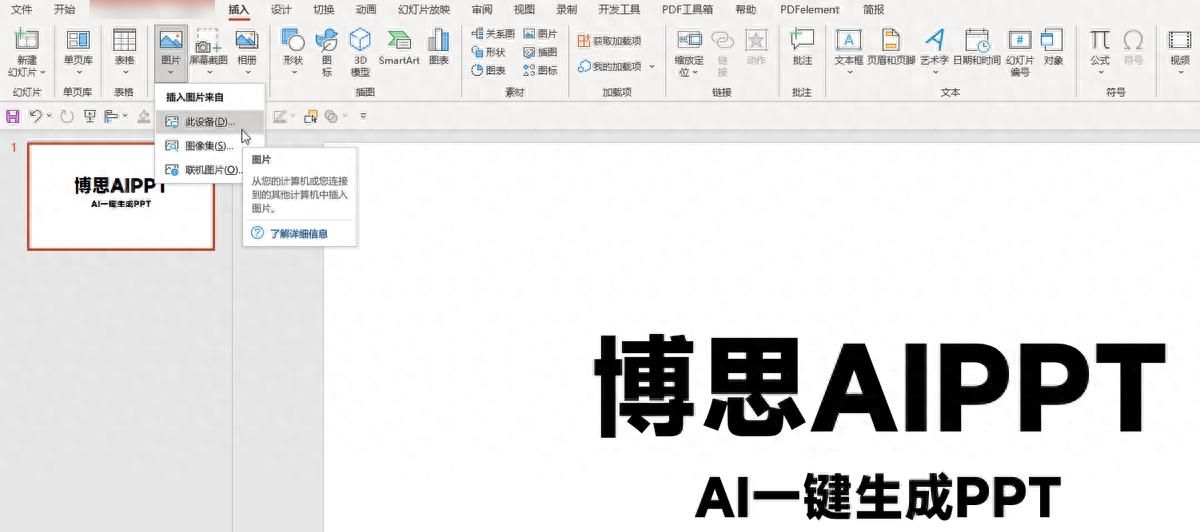The width and height of the screenshot is (1200, 532).
Task: Click the 图表 (Chart) ribbon icon
Action: click(438, 40)
